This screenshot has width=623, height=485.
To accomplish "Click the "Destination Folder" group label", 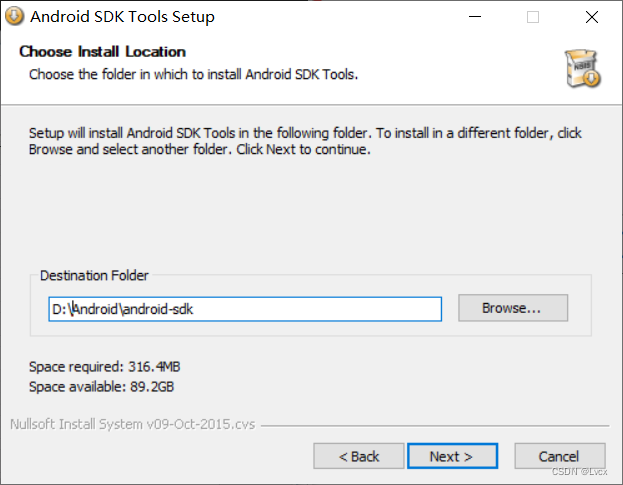I will (x=94, y=275).
